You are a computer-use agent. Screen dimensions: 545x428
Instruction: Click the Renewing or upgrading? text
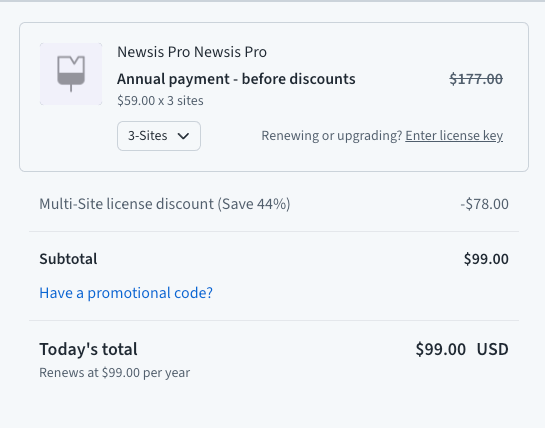click(x=332, y=136)
